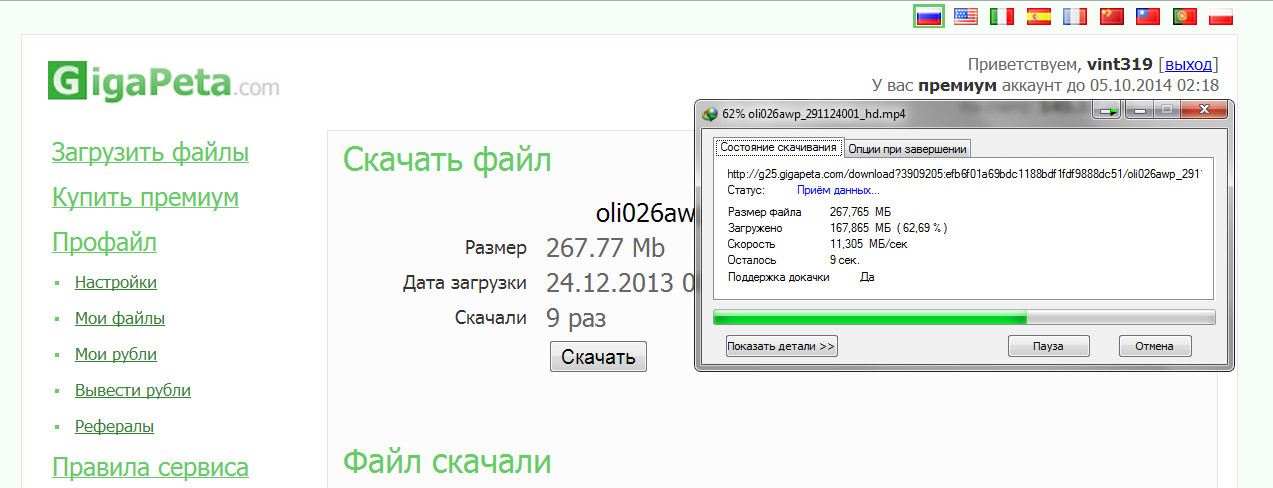This screenshot has height=488, width=1273.
Task: Open the Опции при завершении tab
Action: 907,149
